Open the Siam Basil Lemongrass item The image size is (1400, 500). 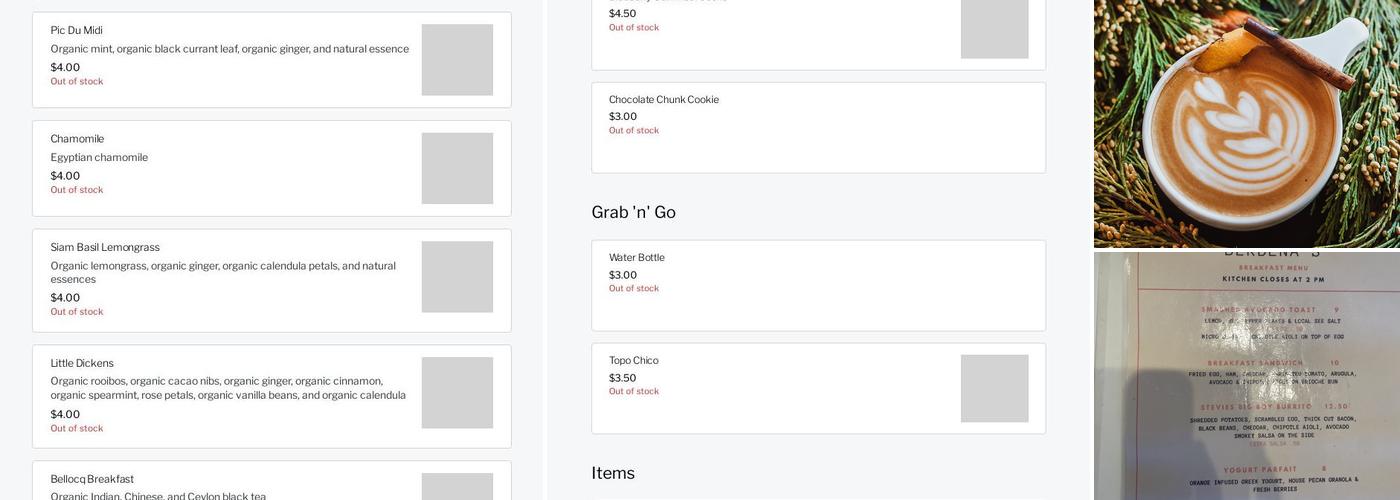coord(105,247)
